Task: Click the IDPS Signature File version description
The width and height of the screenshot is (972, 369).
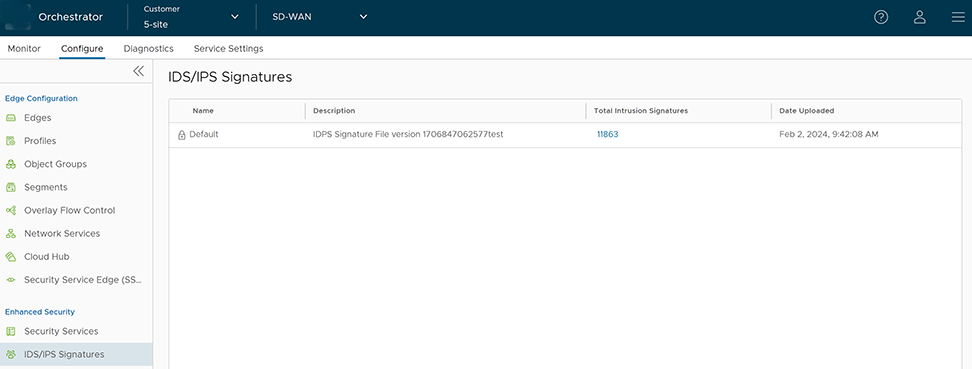Action: point(408,134)
